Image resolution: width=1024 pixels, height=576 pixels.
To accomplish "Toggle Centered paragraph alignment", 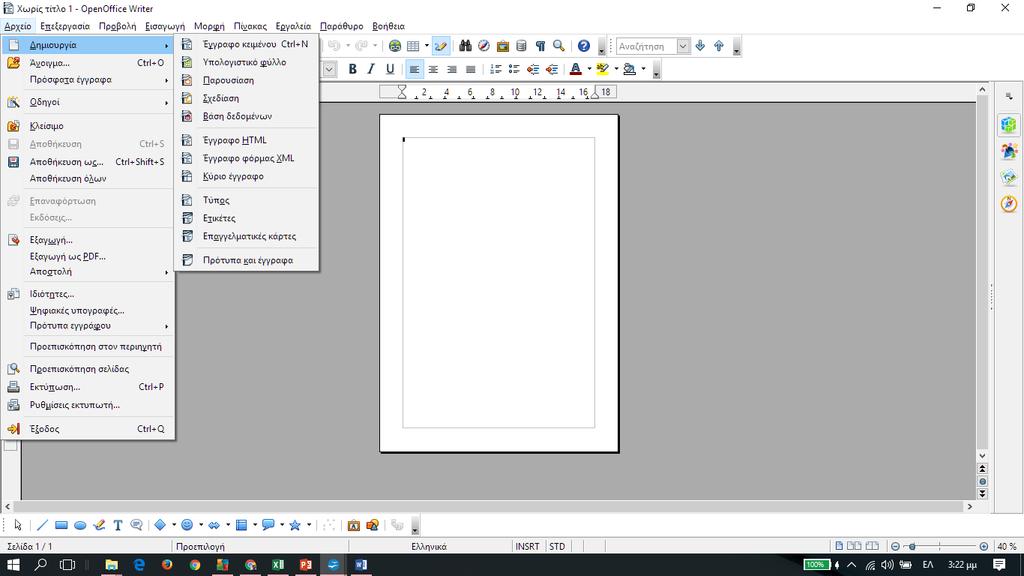I will tap(433, 69).
